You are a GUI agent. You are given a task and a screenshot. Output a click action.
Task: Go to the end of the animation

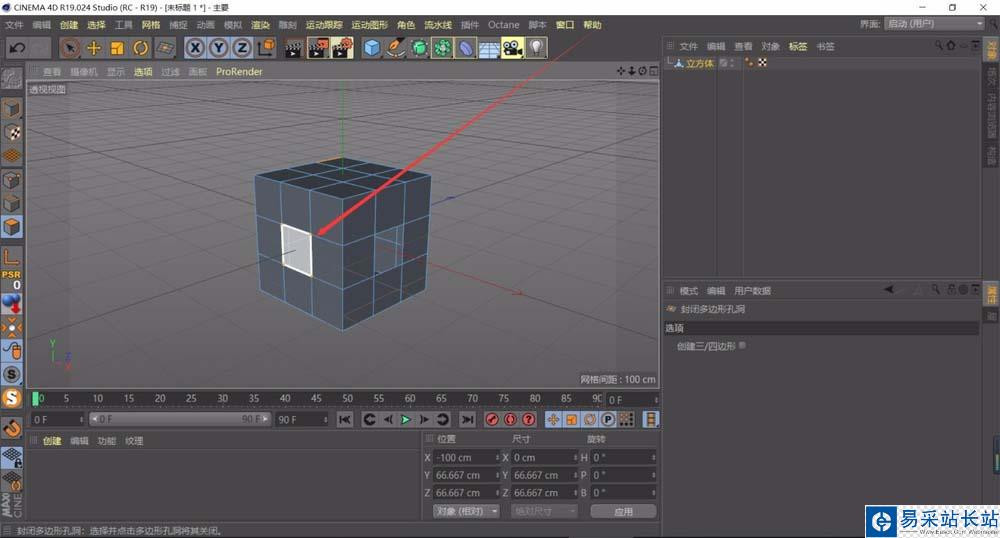click(x=467, y=419)
